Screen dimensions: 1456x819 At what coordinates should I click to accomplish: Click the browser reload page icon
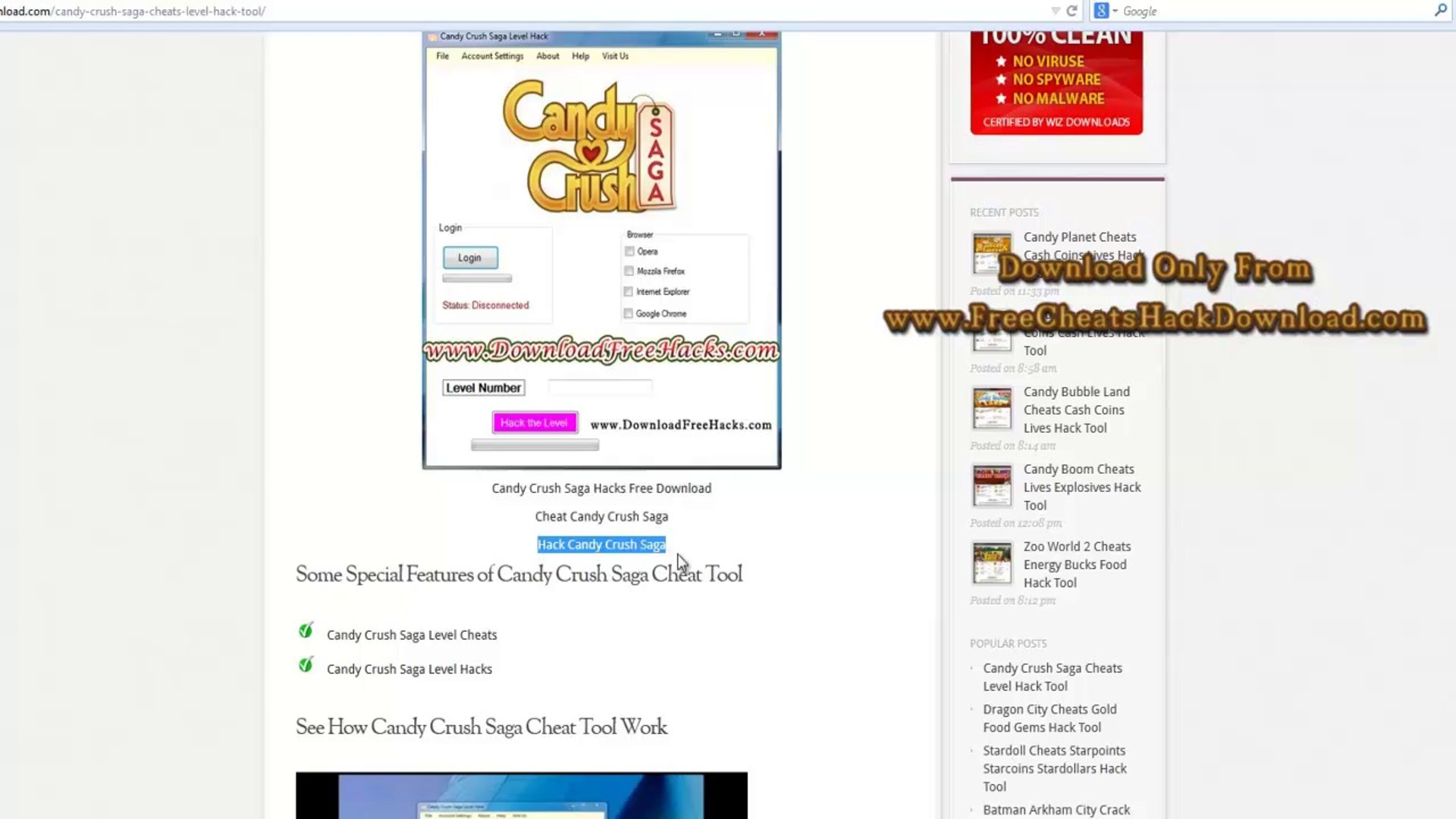pos(1072,11)
